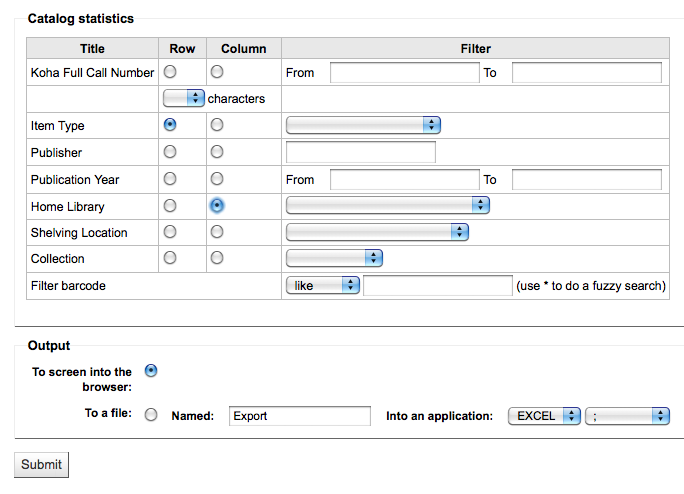The width and height of the screenshot is (684, 494).
Task: Select Row radio for Collection
Action: click(x=170, y=258)
